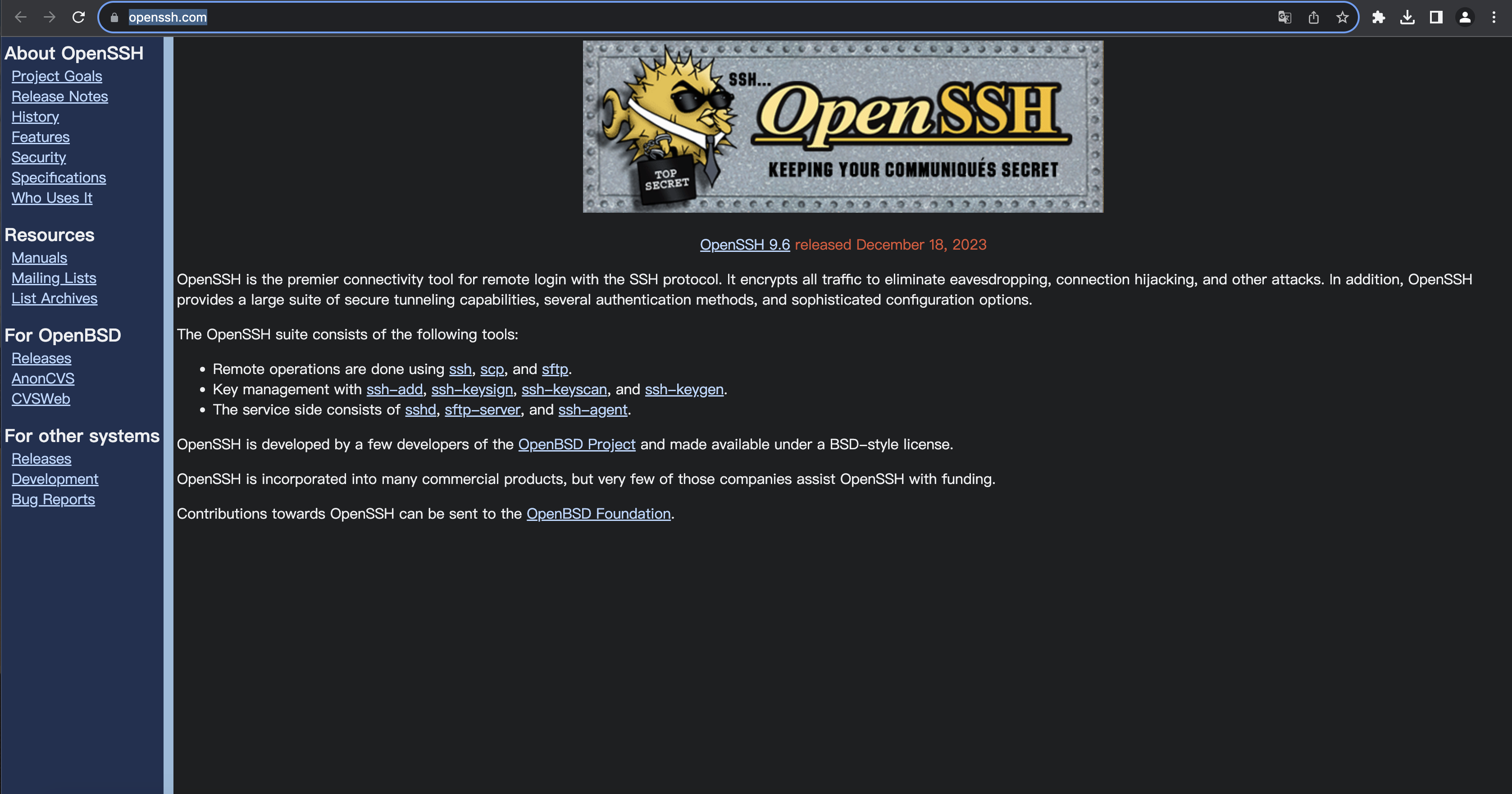The height and width of the screenshot is (794, 1512).
Task: Click the downloads icon in toolbar
Action: pos(1407,17)
